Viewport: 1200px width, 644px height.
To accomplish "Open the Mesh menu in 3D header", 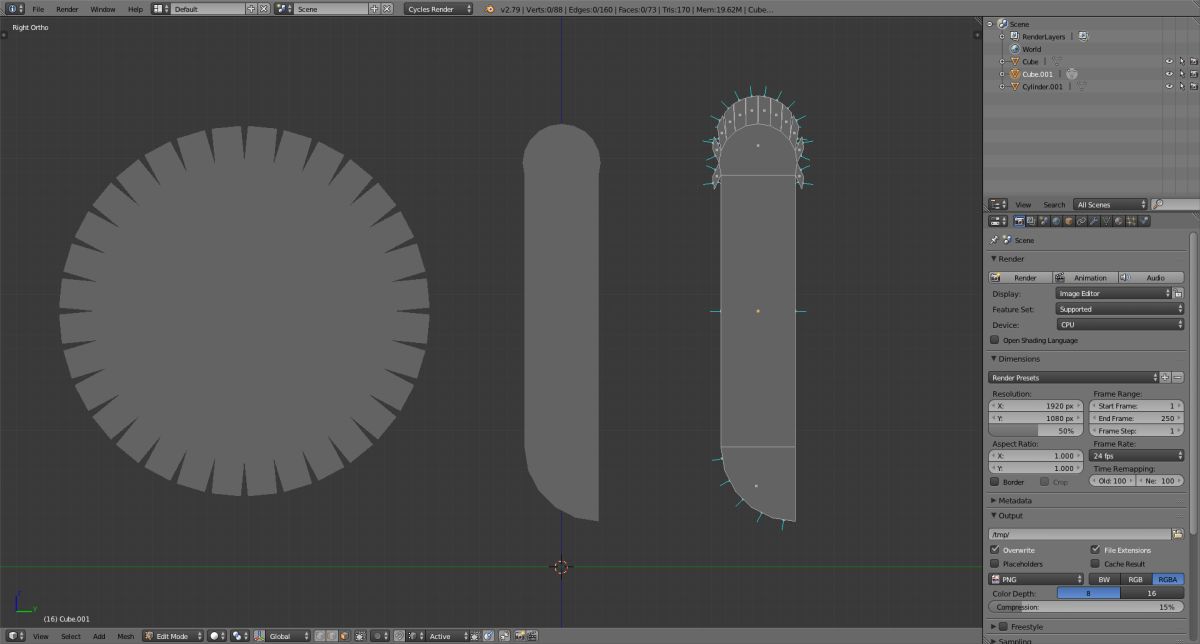I will click(x=125, y=636).
